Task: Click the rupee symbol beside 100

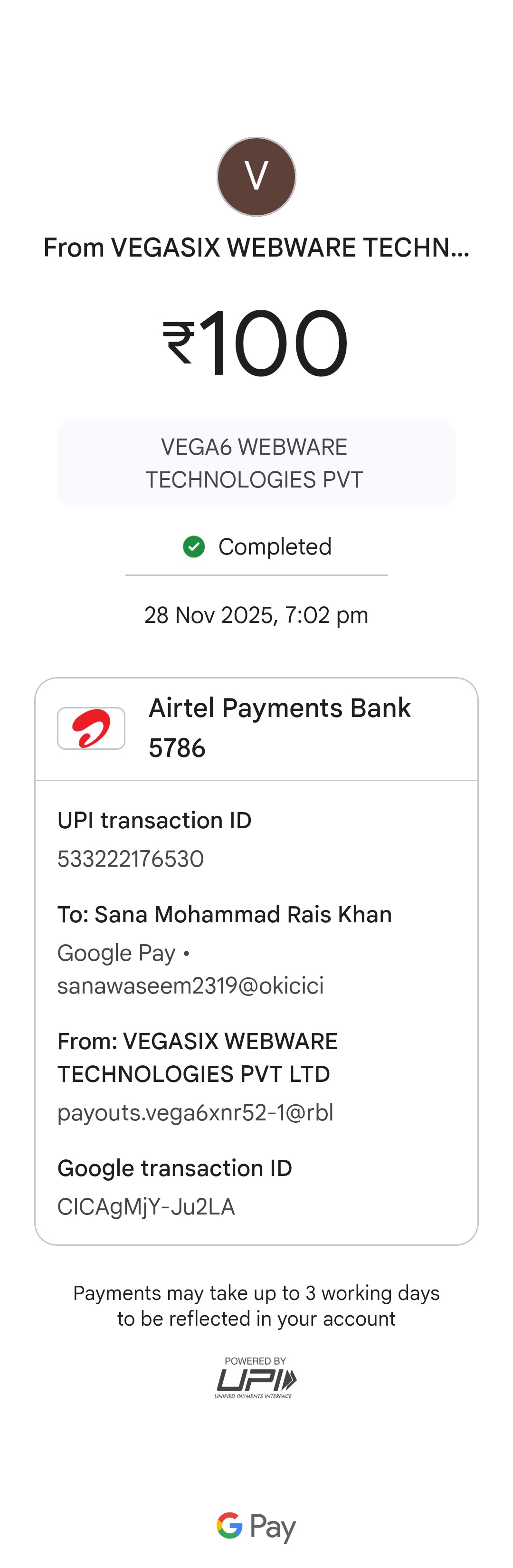Action: tap(178, 343)
